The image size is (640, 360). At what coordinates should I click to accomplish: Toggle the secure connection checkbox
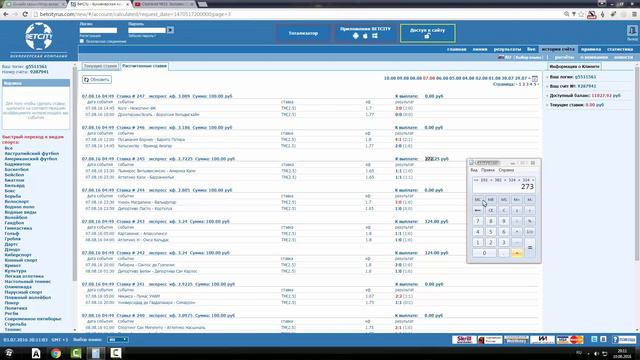(x=82, y=41)
